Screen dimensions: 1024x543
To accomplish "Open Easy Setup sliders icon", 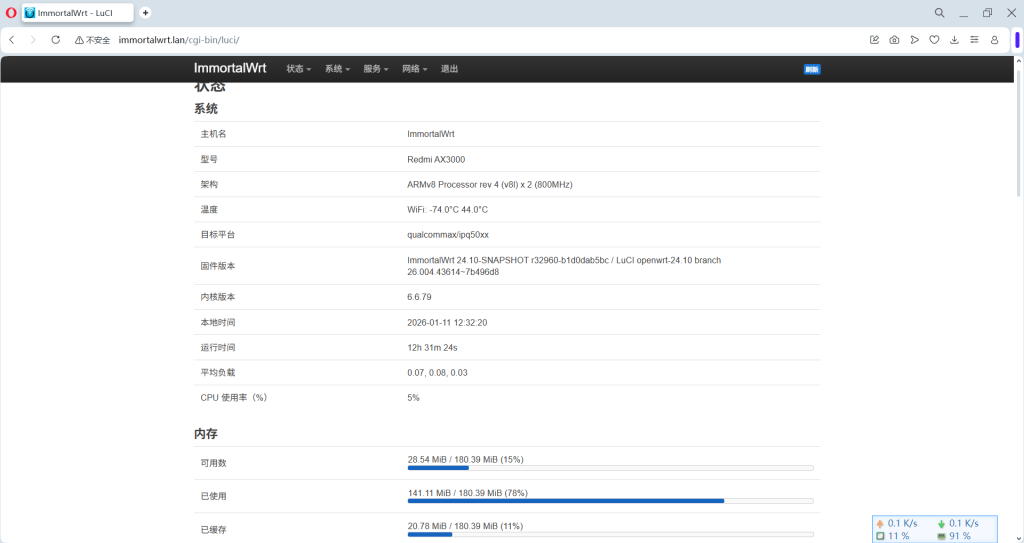I will click(974, 40).
